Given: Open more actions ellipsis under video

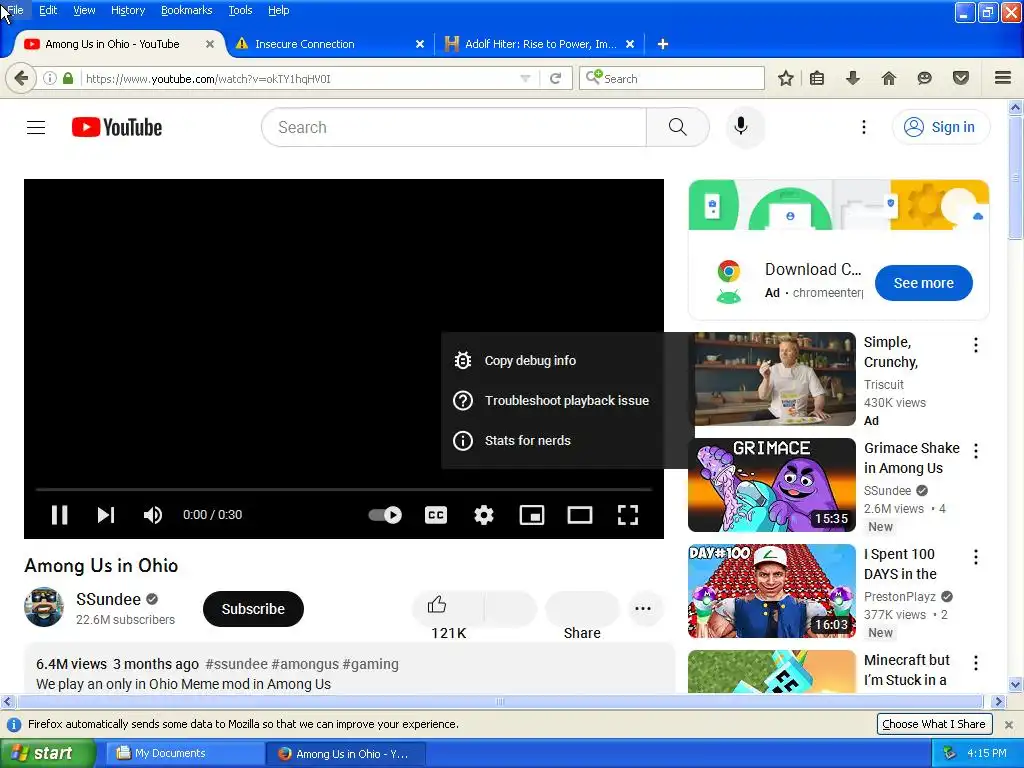Looking at the screenshot, I should coord(643,608).
